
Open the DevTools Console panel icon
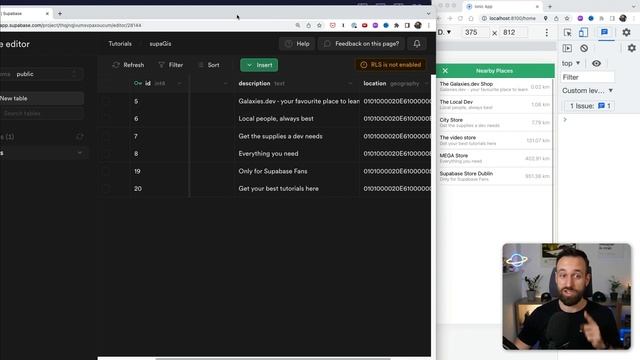point(604,32)
